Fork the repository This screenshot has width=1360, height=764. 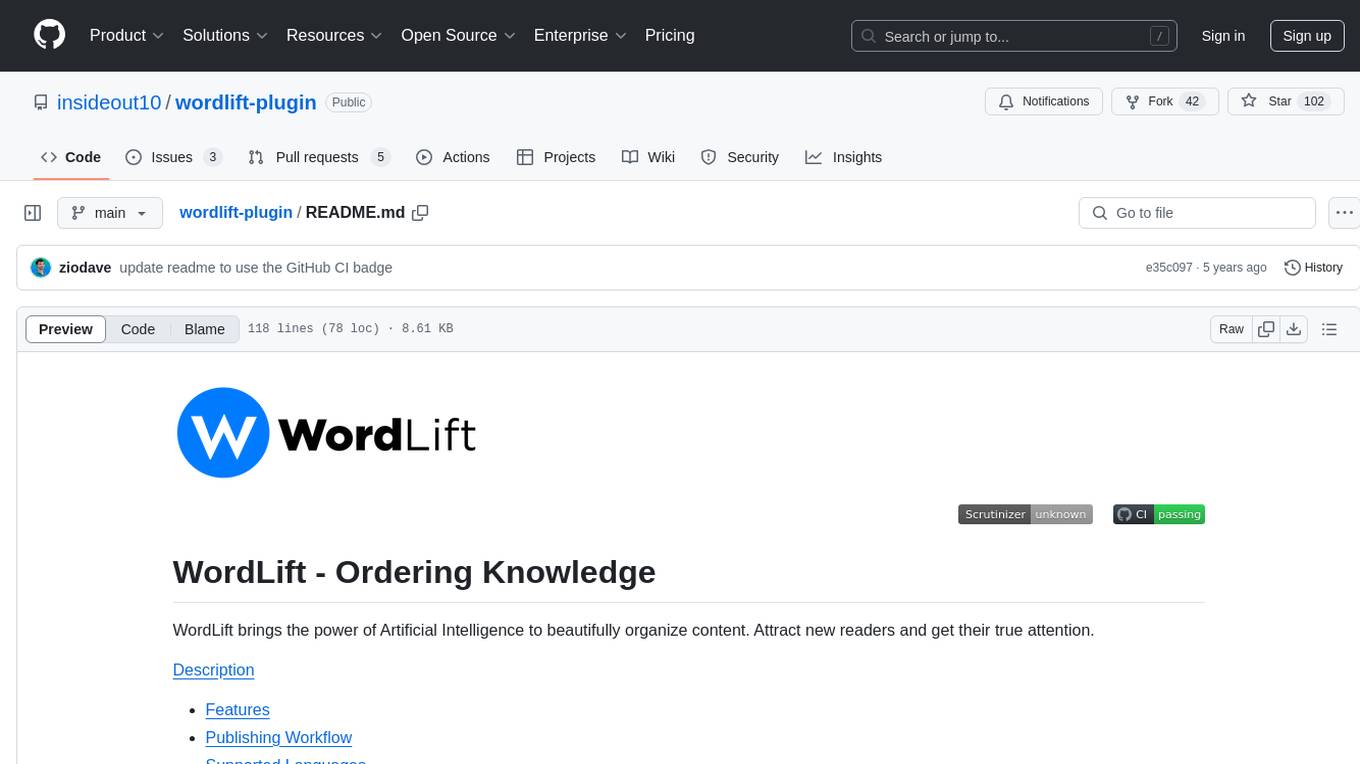click(1165, 102)
